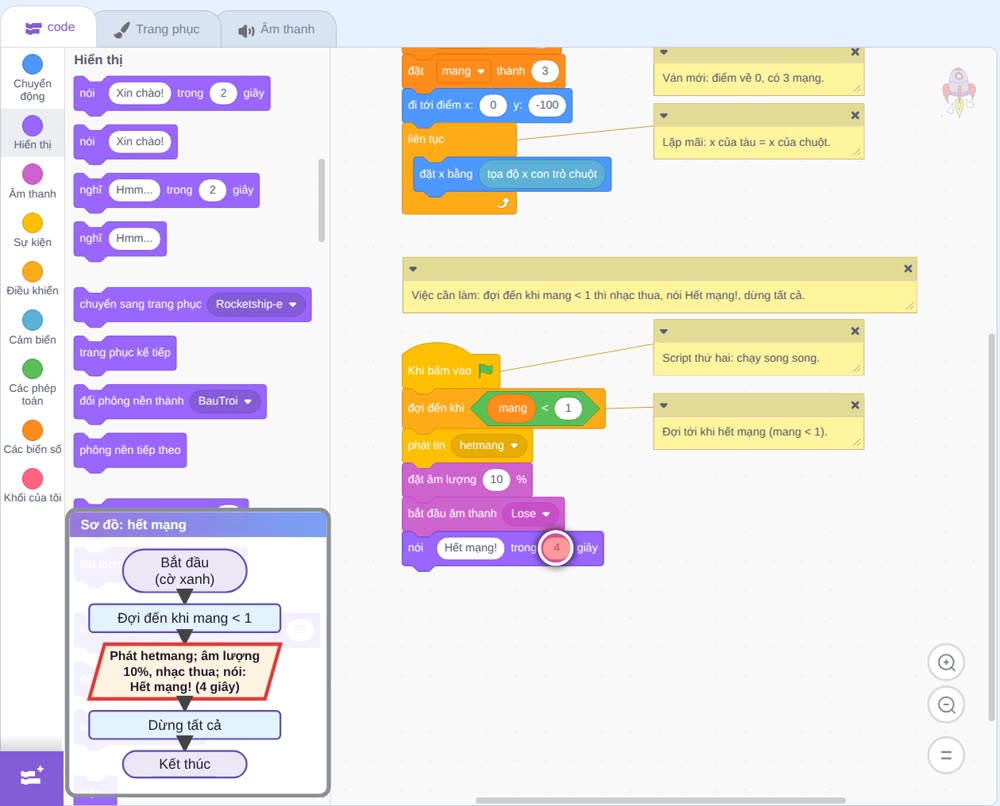Open the Các biến số category
1000x806 pixels.
tap(32, 437)
